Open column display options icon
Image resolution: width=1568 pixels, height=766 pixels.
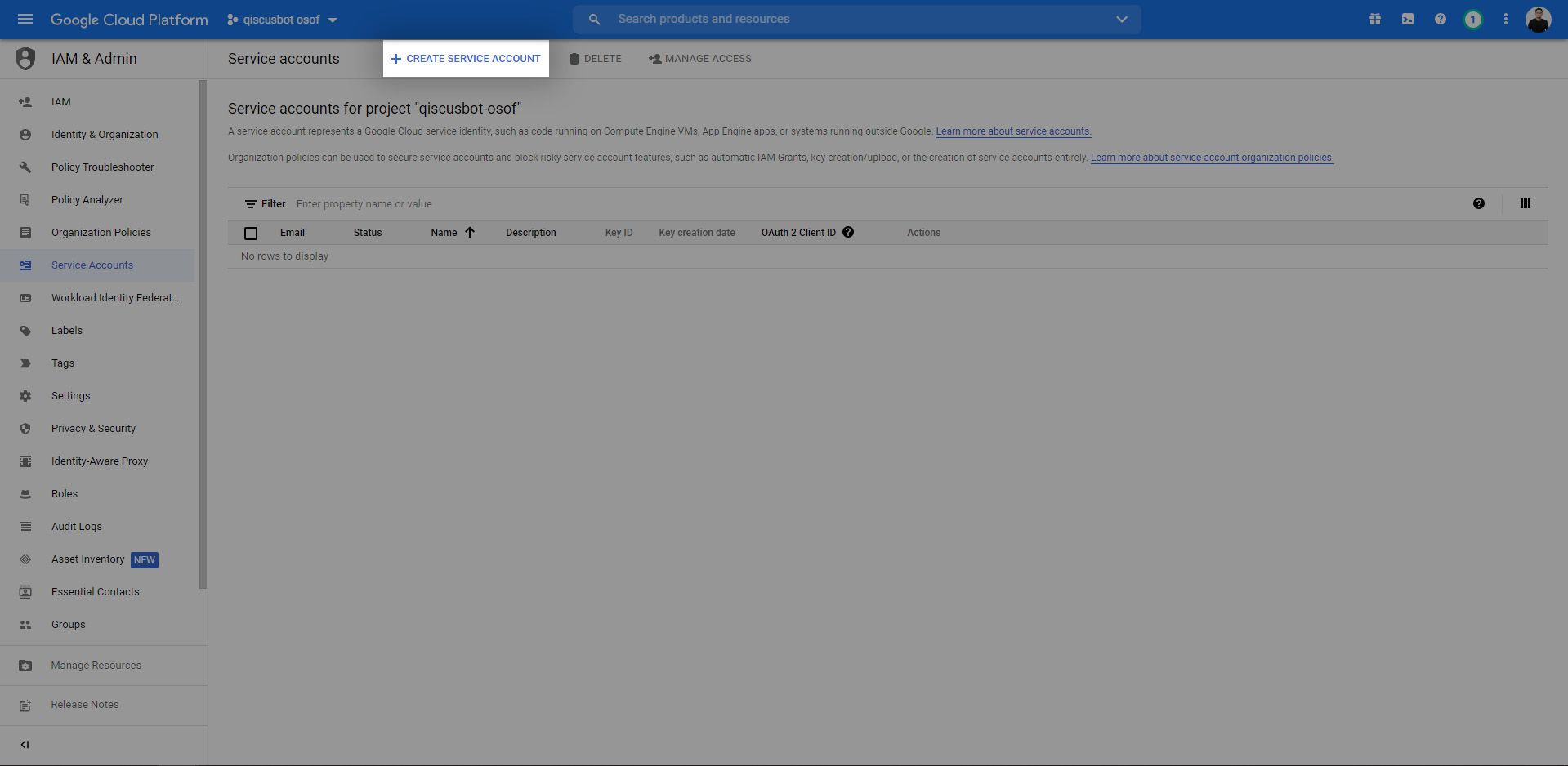click(1525, 203)
